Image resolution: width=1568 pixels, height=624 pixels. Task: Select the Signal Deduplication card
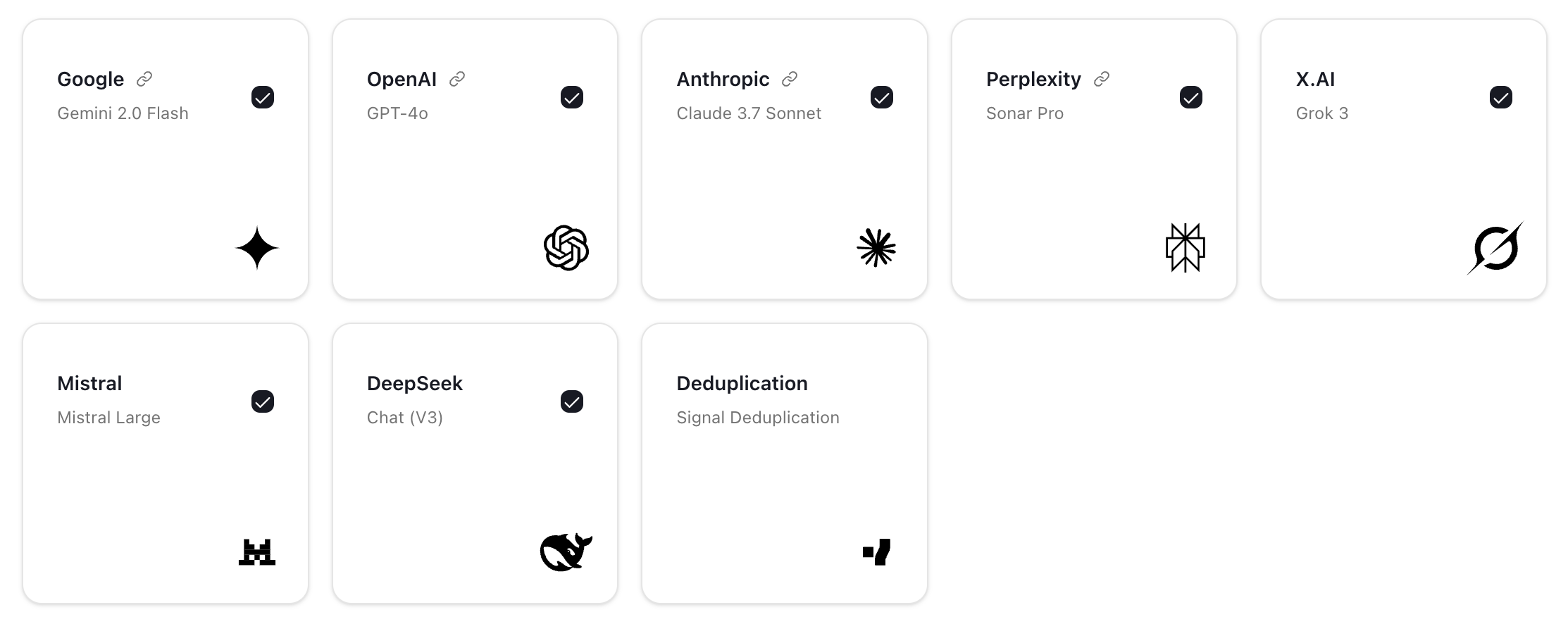pyautogui.click(x=785, y=463)
